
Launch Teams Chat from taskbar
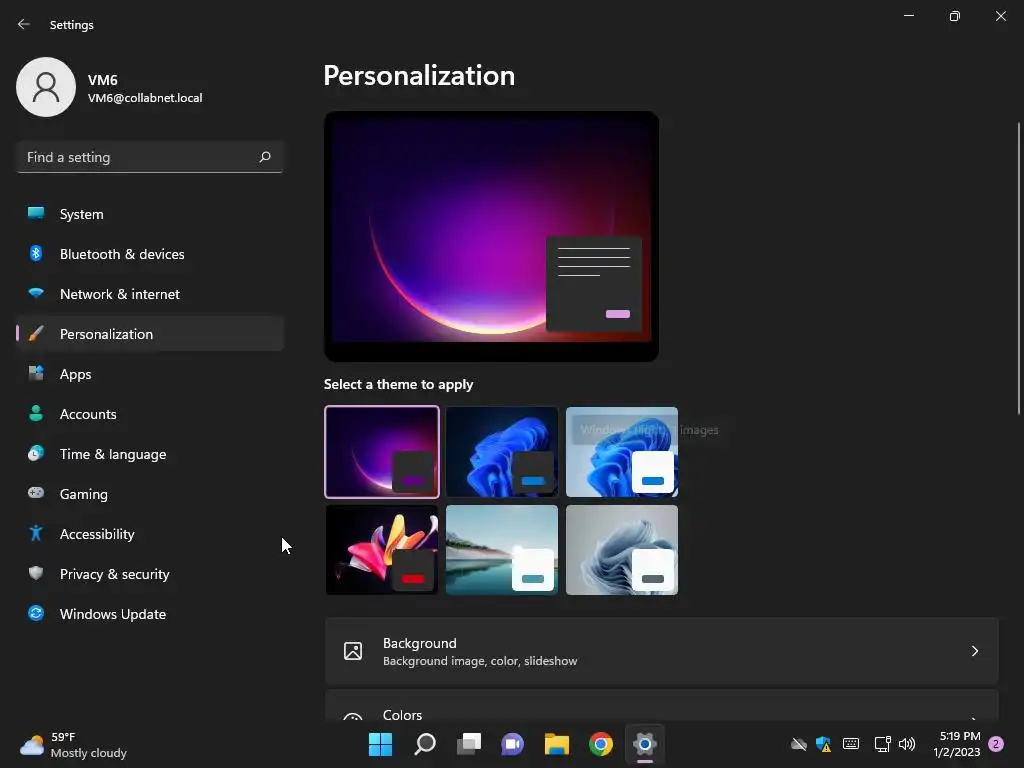coord(513,744)
